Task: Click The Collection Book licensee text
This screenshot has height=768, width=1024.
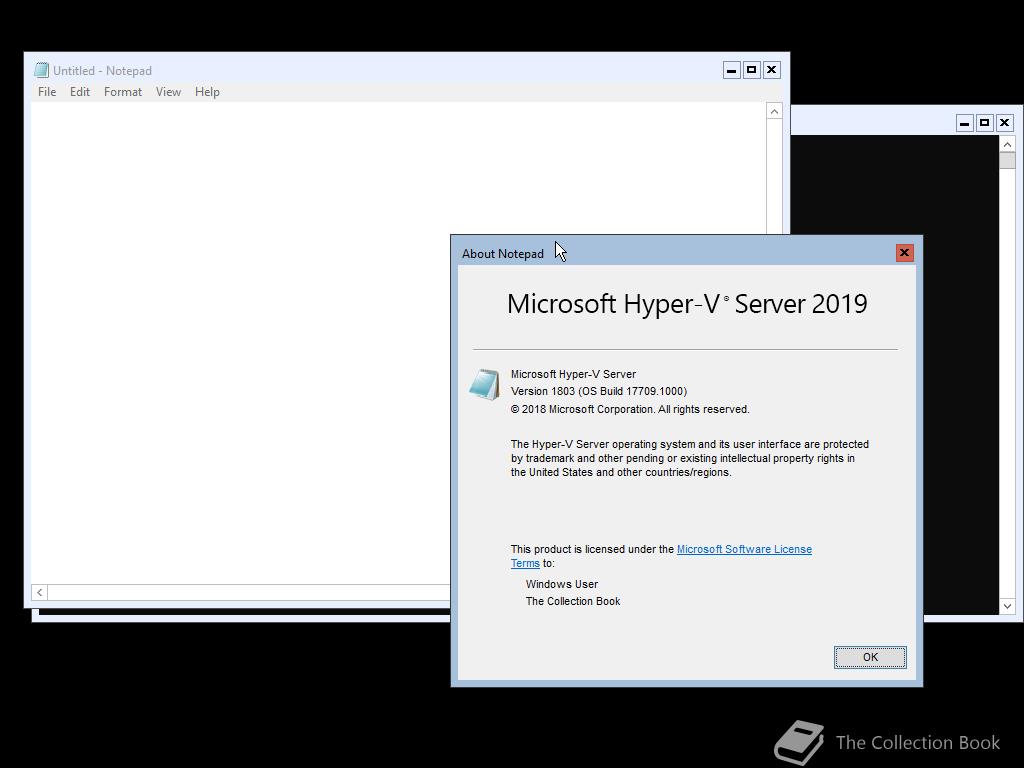Action: (x=573, y=601)
